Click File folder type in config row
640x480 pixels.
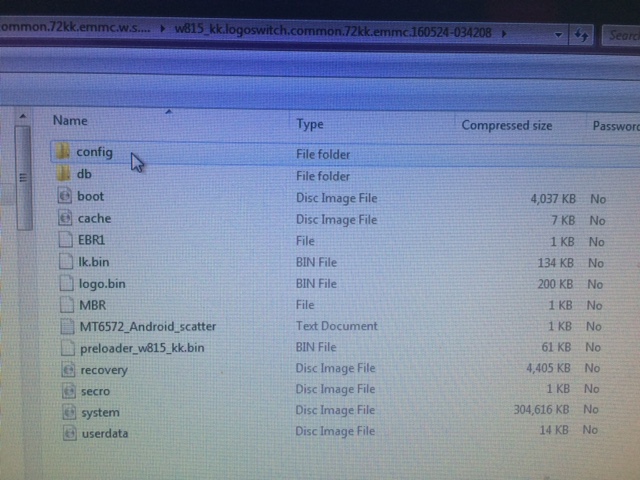(x=323, y=155)
